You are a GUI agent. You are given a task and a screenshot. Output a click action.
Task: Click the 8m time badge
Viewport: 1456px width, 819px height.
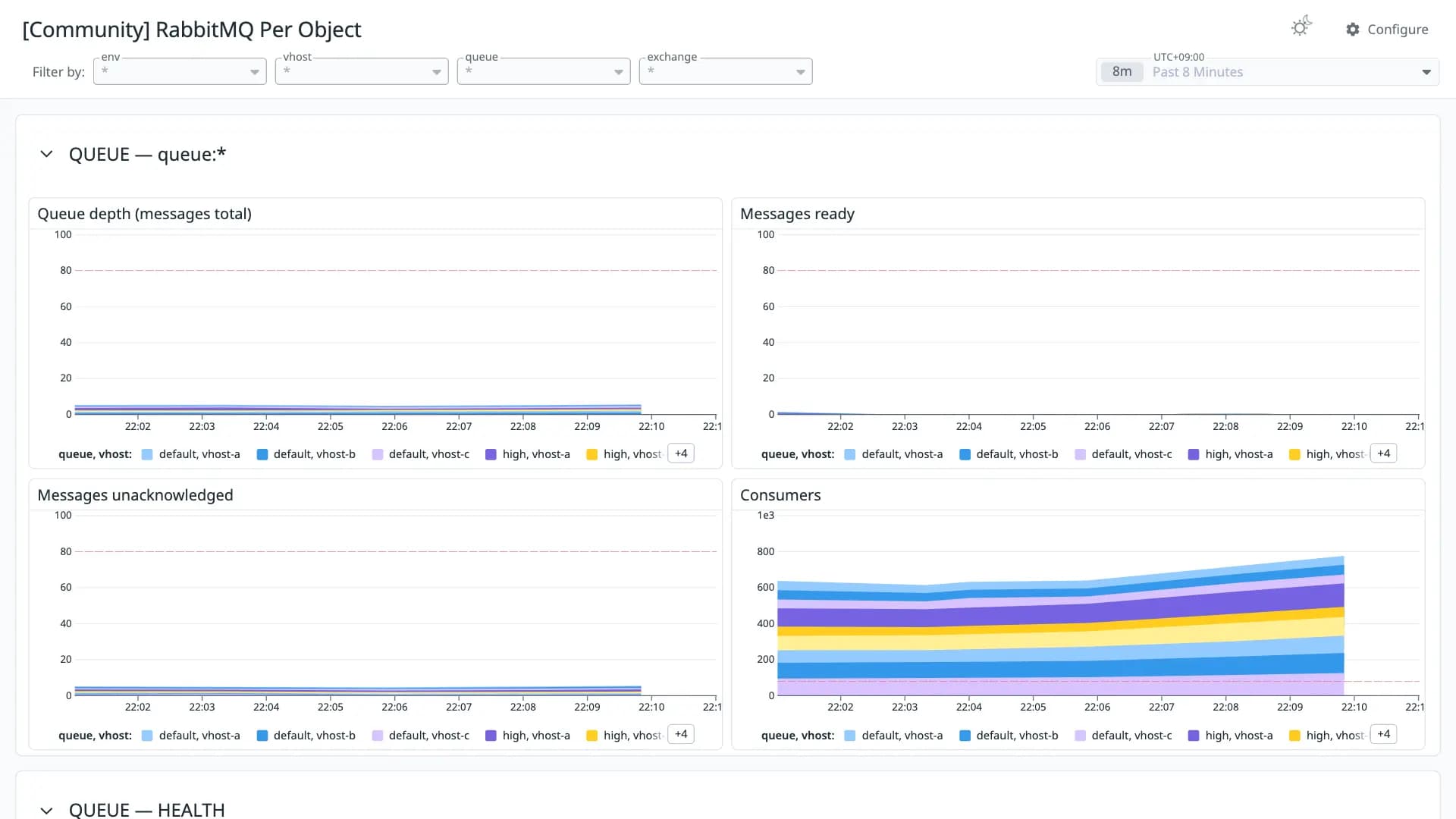tap(1122, 72)
